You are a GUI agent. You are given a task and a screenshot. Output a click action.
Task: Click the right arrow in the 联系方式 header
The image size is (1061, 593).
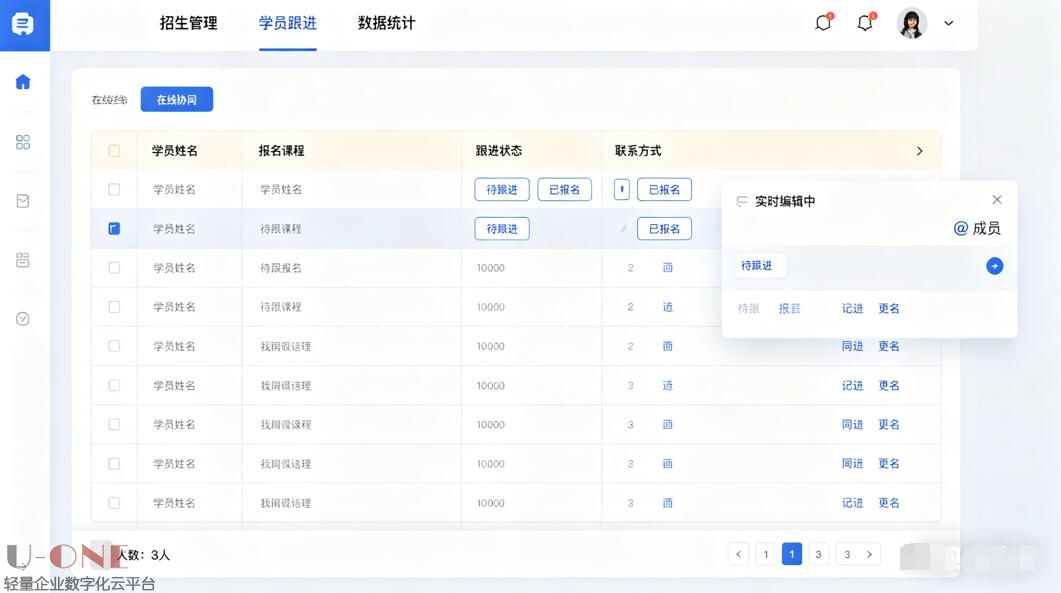coord(919,150)
